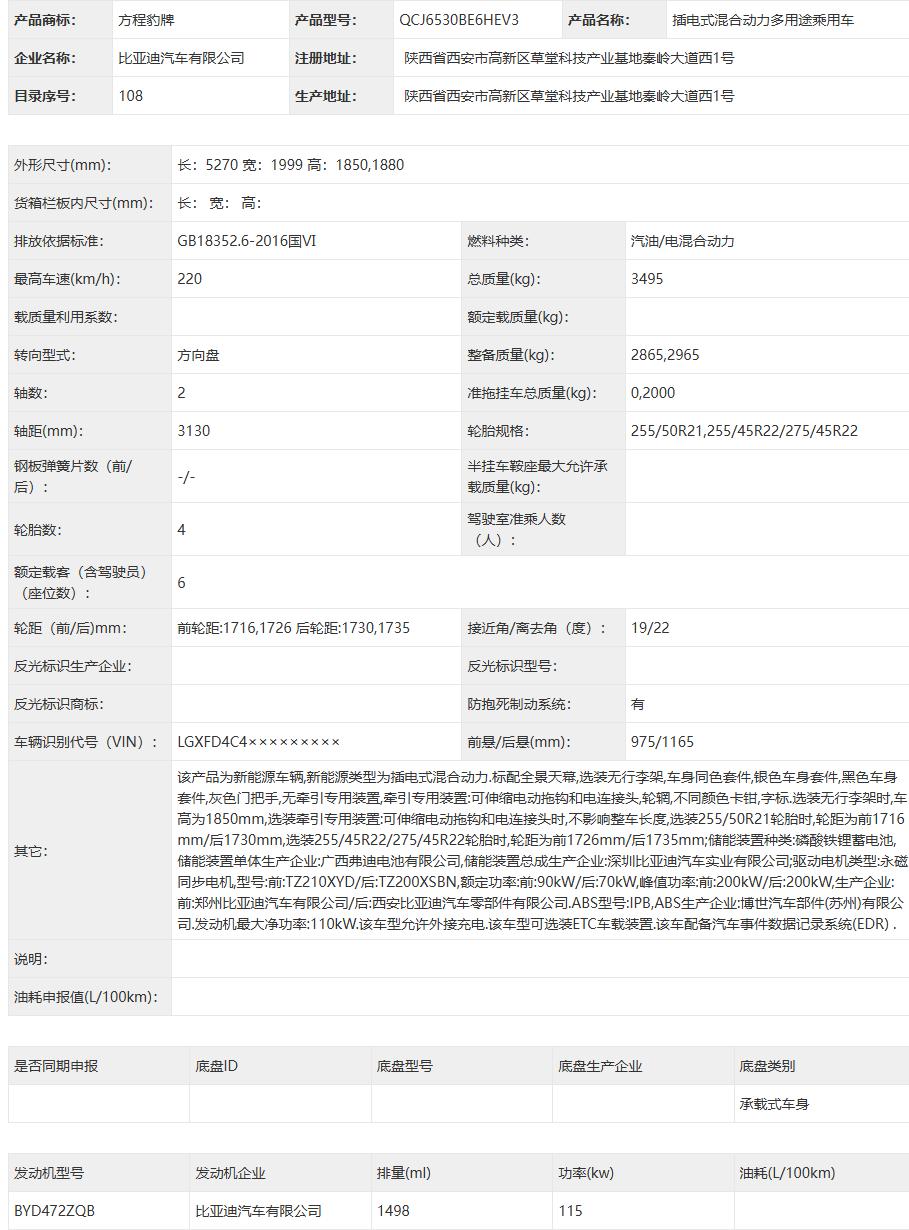The width and height of the screenshot is (909, 1230).
Task: Select engine displacement value 1498
Action: [393, 1211]
